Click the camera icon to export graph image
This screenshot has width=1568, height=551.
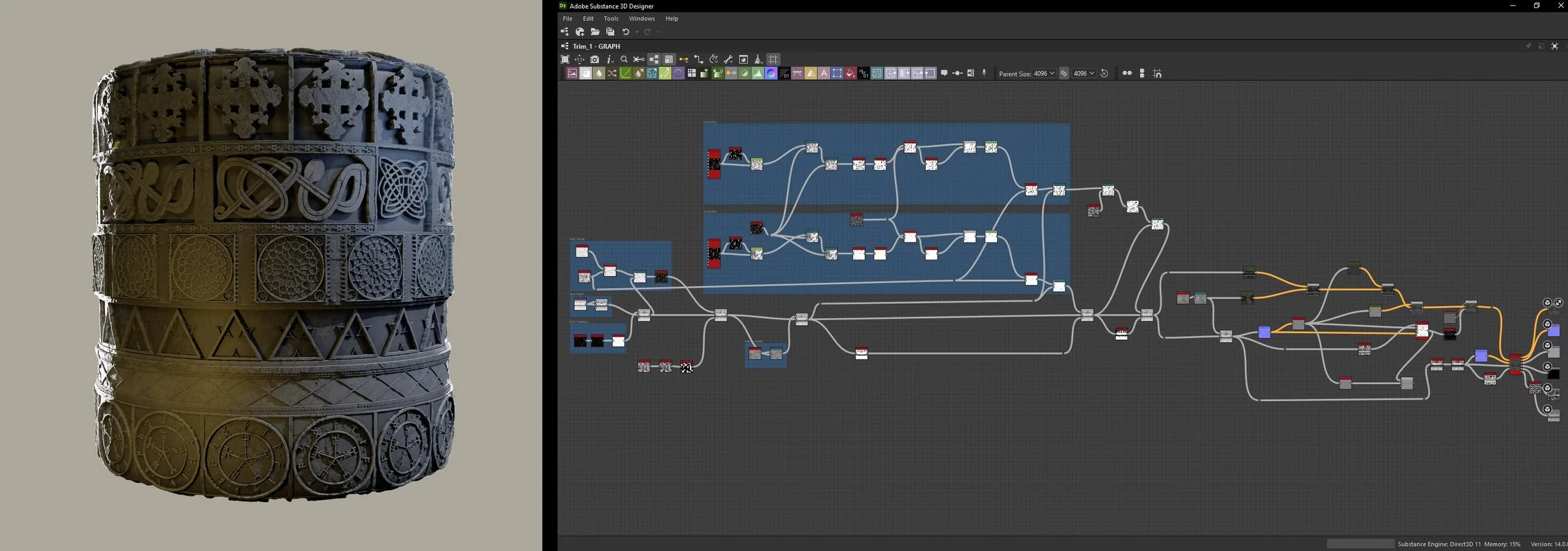[x=595, y=59]
